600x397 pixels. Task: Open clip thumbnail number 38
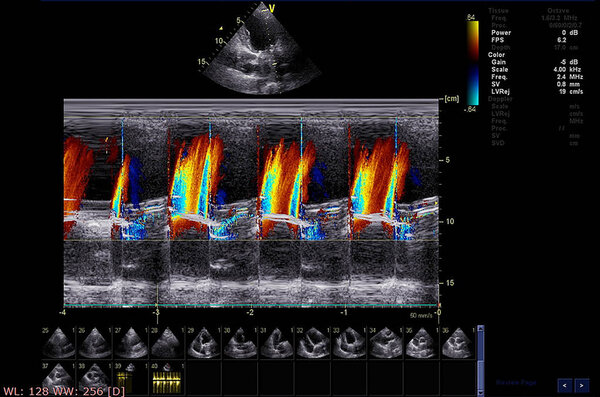click(95, 378)
